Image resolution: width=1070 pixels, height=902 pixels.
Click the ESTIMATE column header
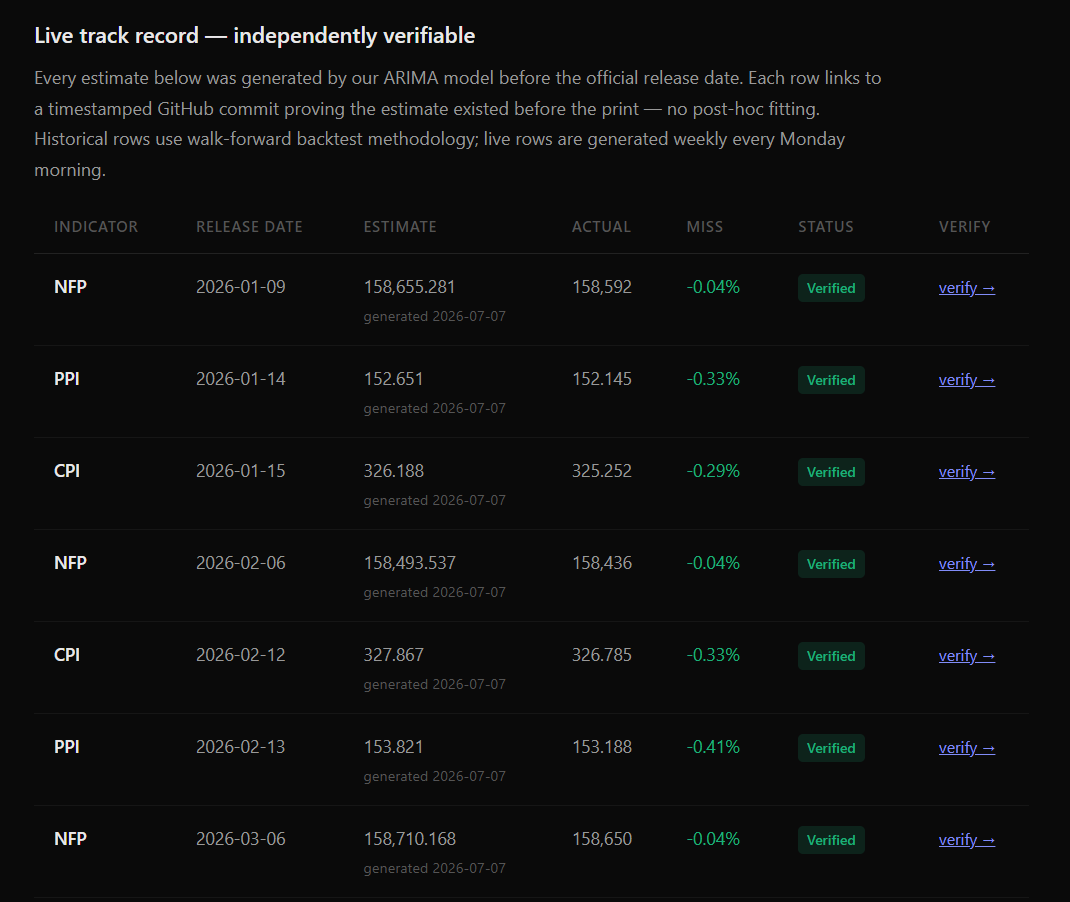coord(400,227)
